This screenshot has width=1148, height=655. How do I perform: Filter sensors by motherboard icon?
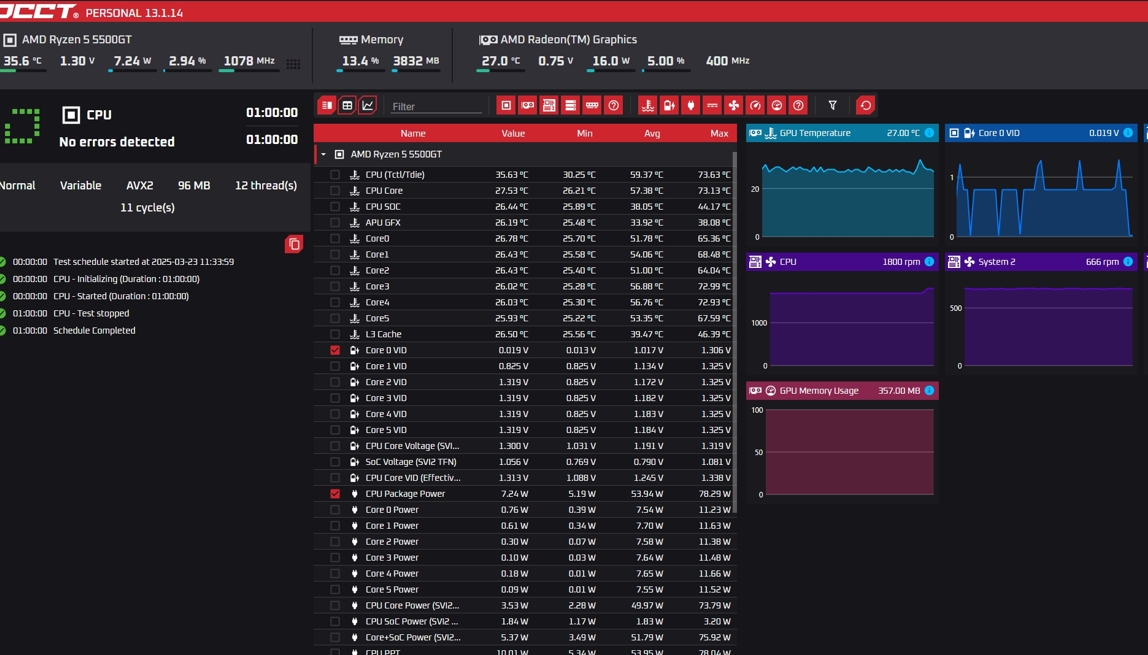point(548,105)
